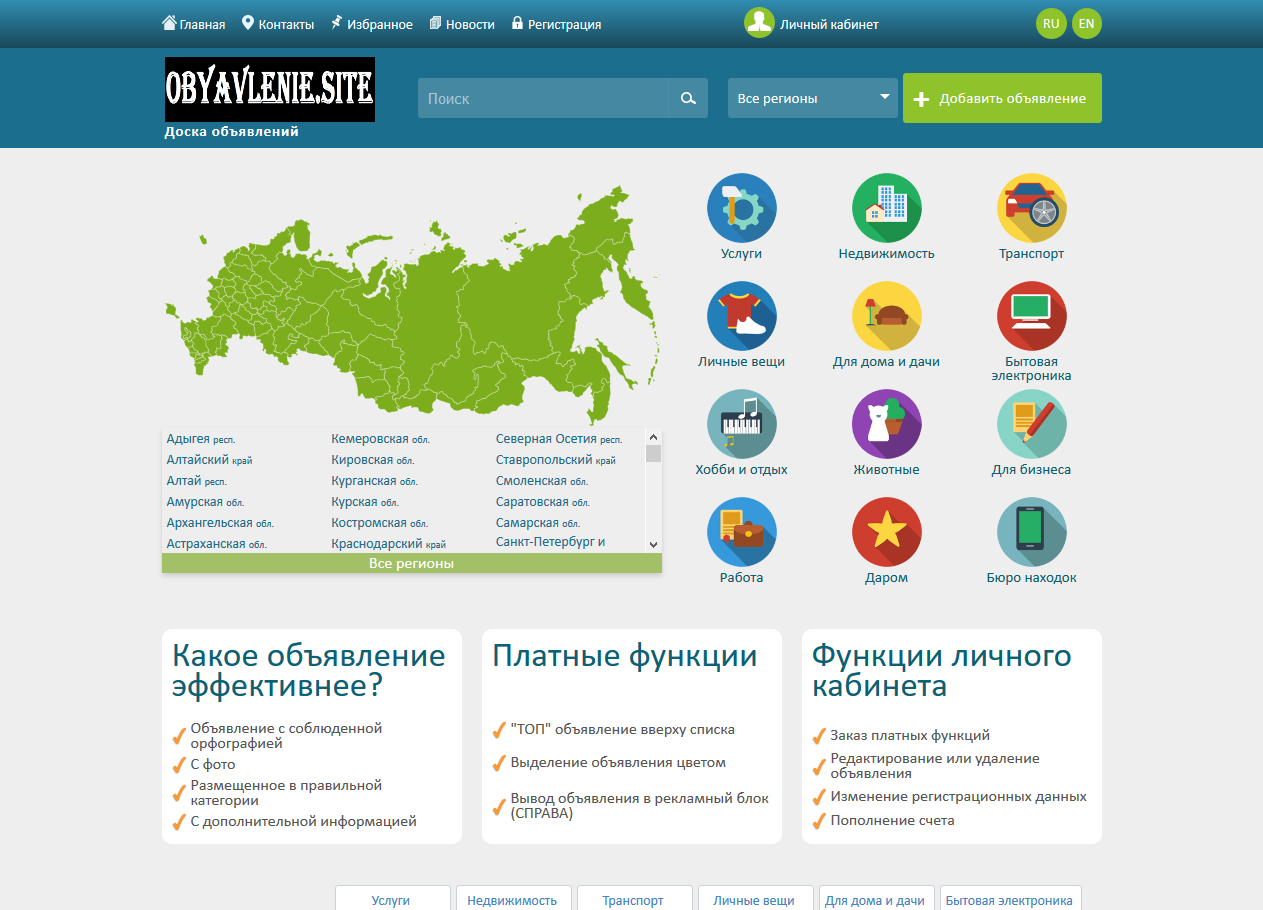
Task: Open the Бюро находок phone icon
Action: click(x=1031, y=532)
